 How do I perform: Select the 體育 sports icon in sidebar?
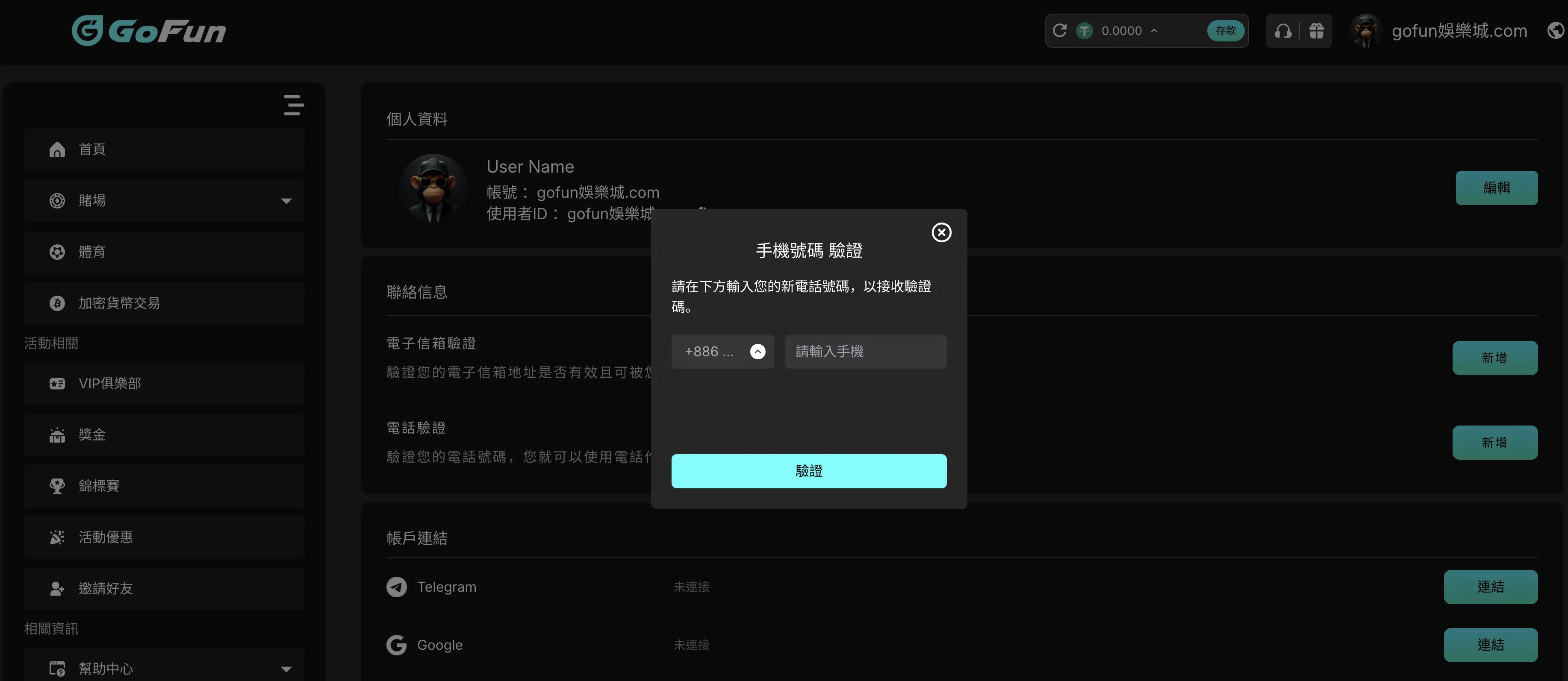56,251
